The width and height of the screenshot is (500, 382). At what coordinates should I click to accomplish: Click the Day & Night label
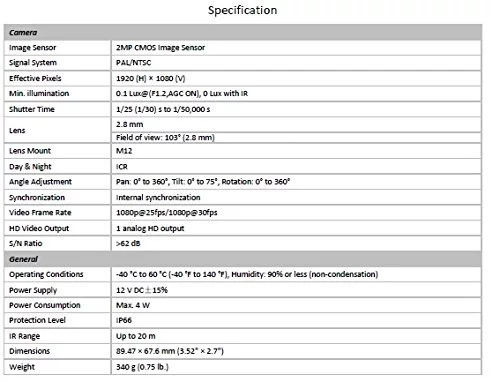point(30,166)
